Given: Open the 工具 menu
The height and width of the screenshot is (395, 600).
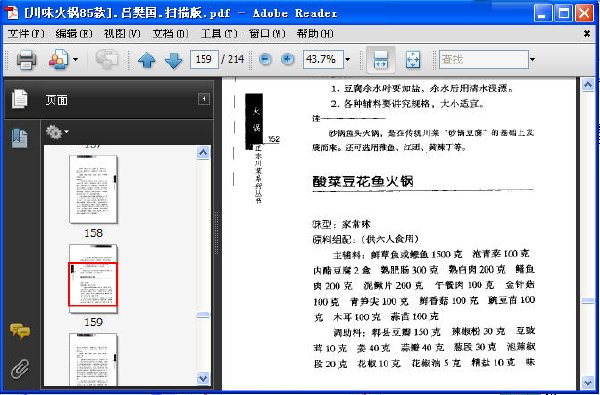Looking at the screenshot, I should (219, 34).
